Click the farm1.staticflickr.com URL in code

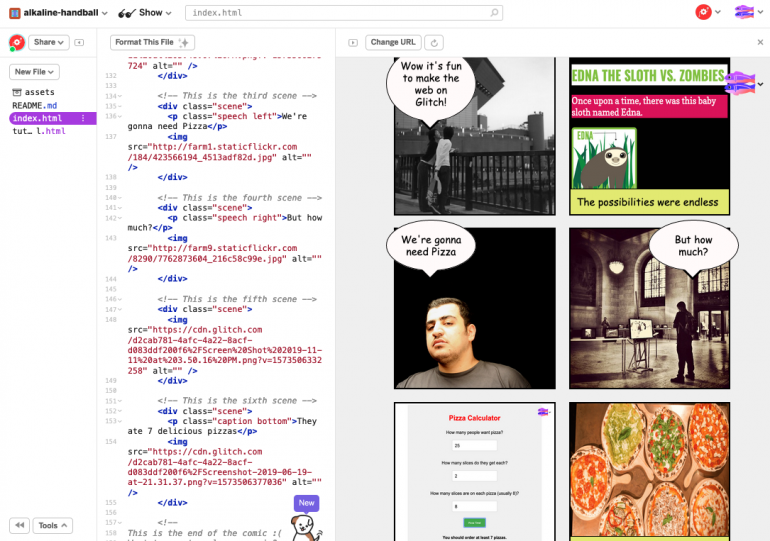pyautogui.click(x=212, y=152)
